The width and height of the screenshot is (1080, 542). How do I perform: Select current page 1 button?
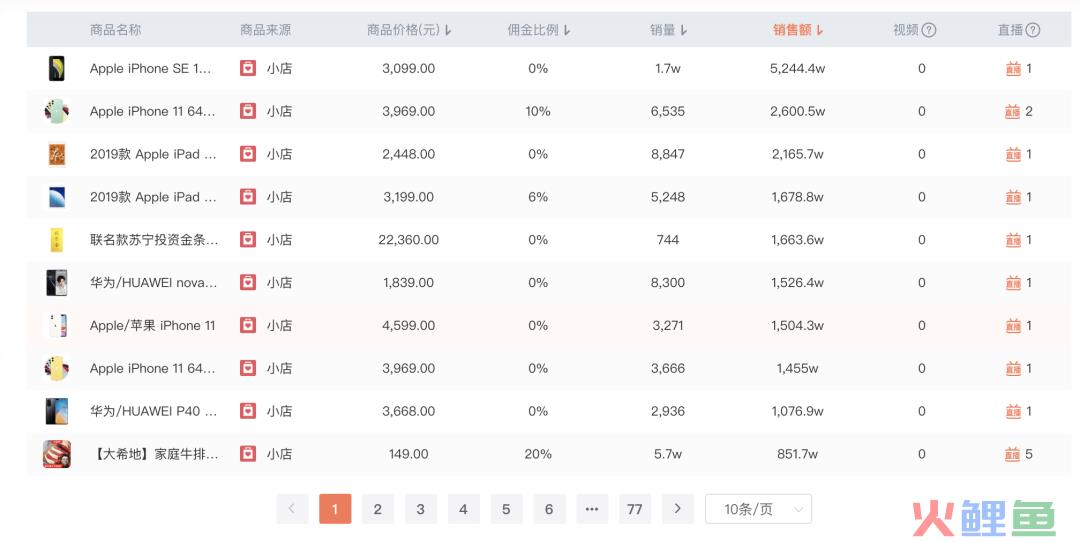tap(335, 509)
